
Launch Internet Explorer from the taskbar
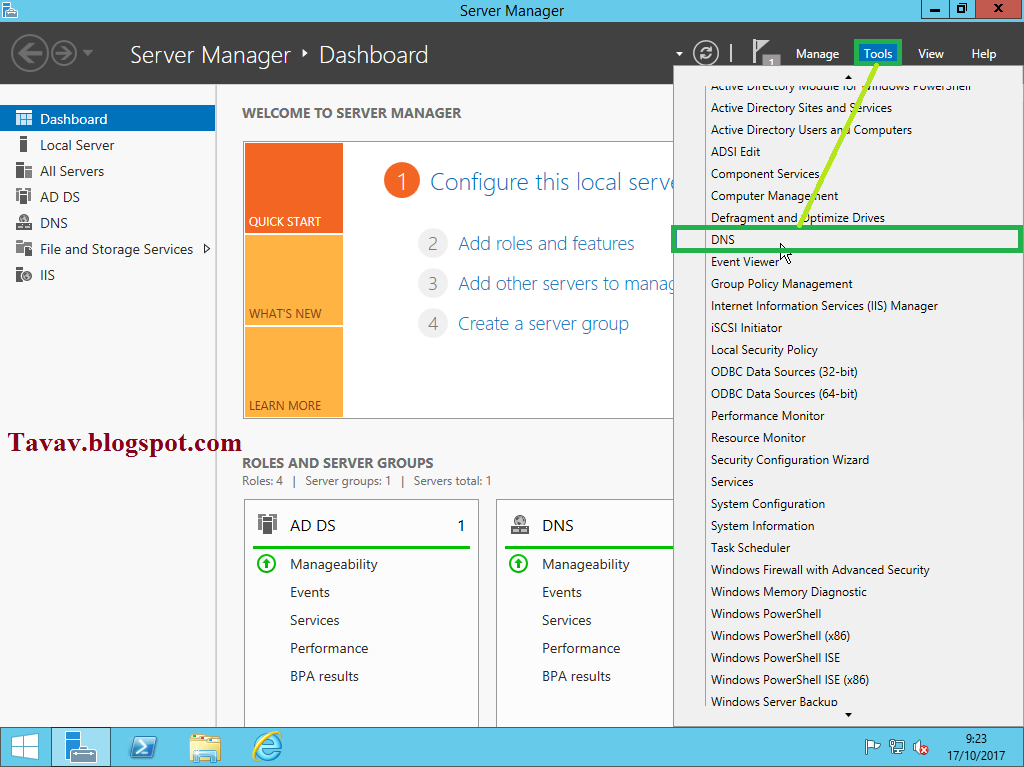(267, 747)
